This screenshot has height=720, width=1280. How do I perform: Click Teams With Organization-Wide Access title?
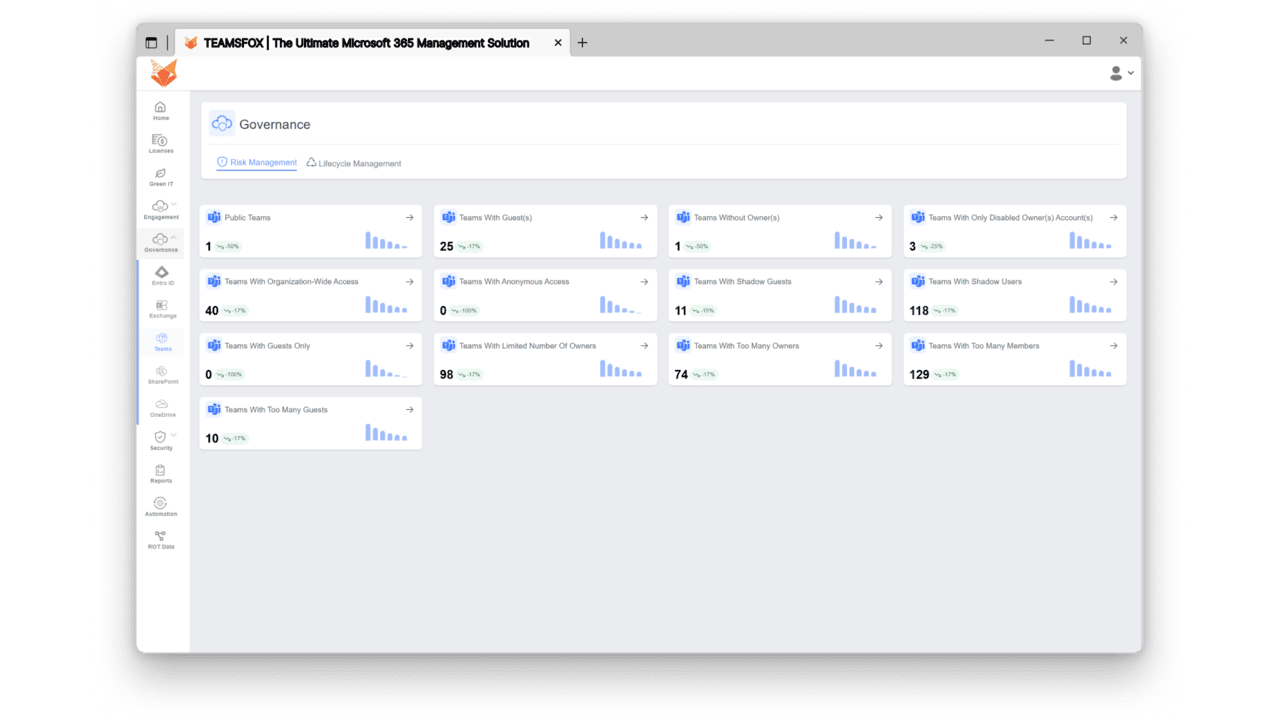tap(291, 281)
